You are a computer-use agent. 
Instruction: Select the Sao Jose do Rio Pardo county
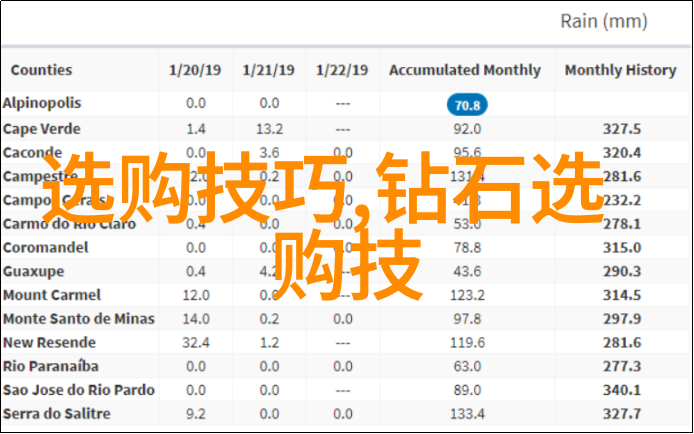click(79, 390)
